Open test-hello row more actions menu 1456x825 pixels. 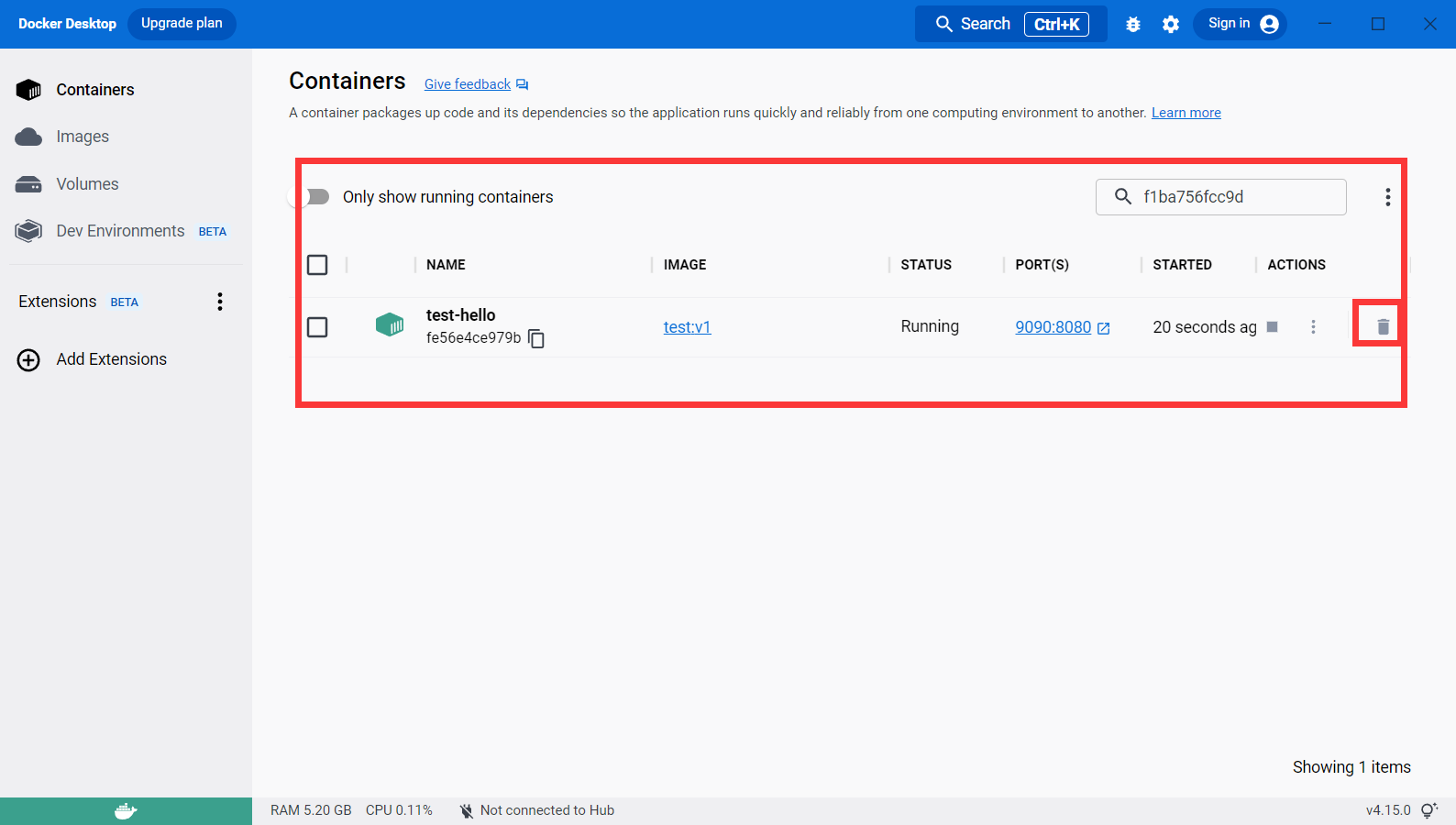point(1313,327)
